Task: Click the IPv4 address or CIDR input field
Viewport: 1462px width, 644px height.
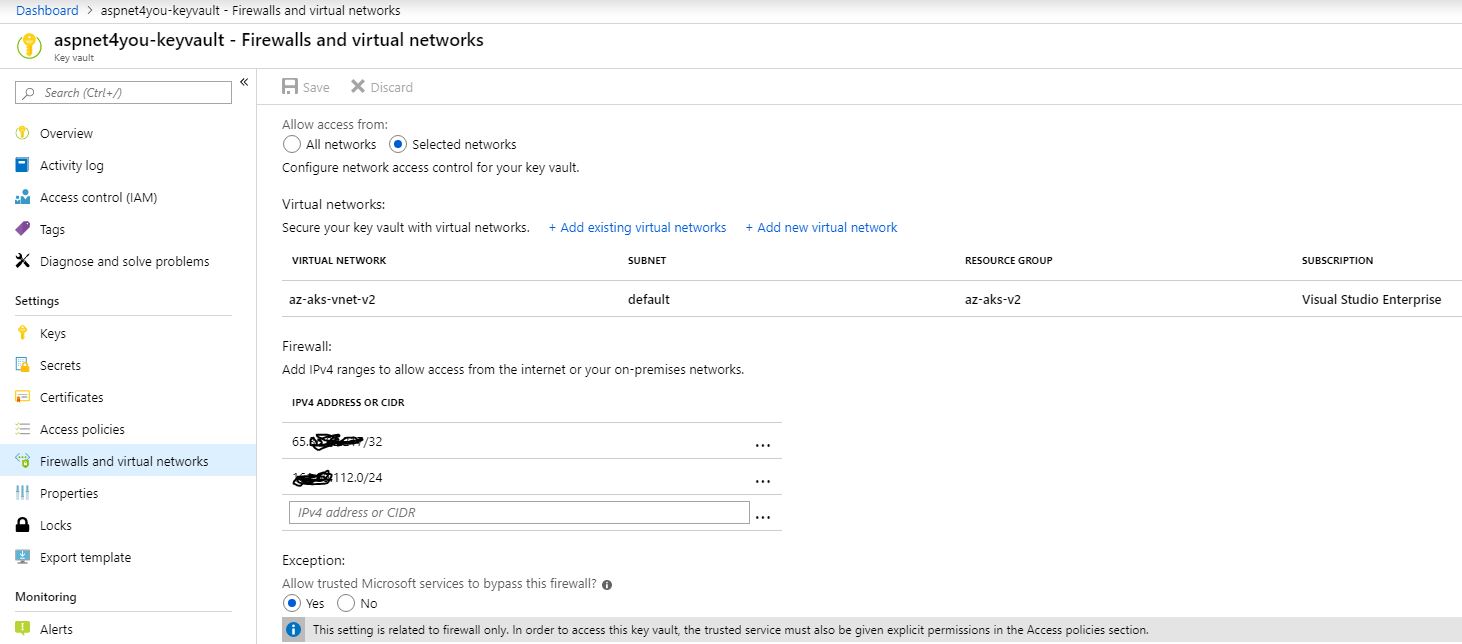Action: tap(519, 512)
